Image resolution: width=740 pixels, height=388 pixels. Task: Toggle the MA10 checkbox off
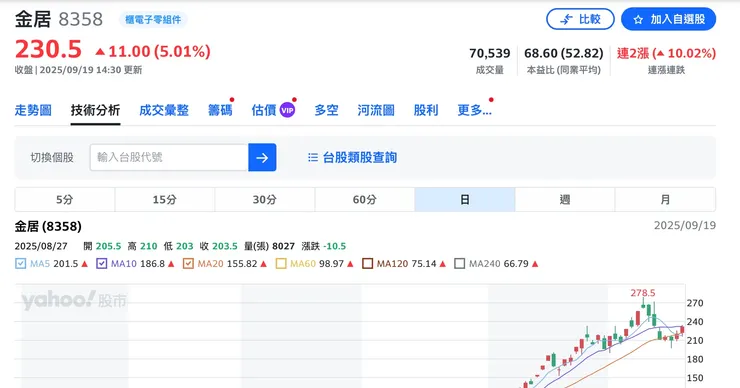(x=101, y=263)
